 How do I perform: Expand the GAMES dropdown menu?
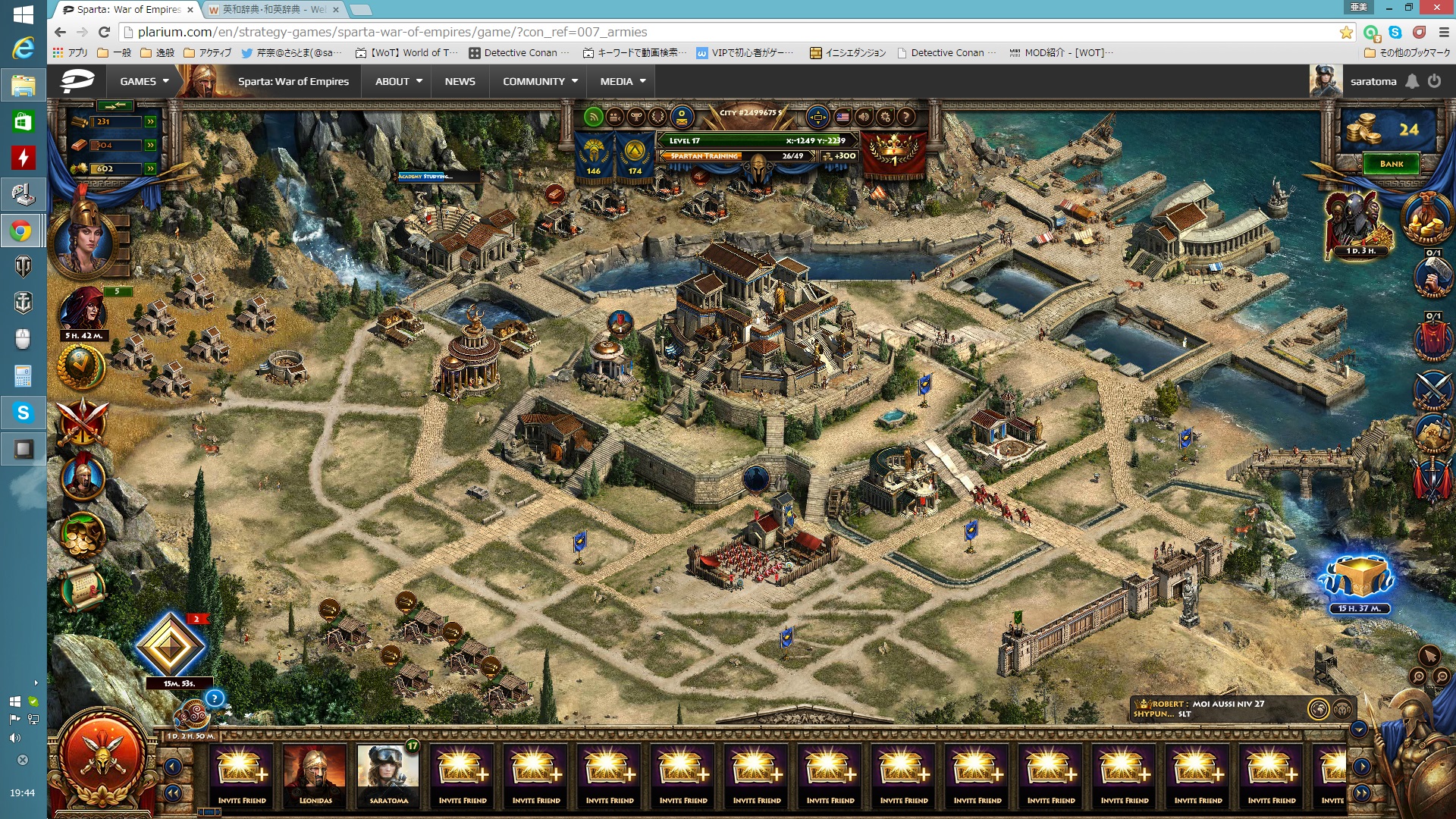[x=144, y=81]
